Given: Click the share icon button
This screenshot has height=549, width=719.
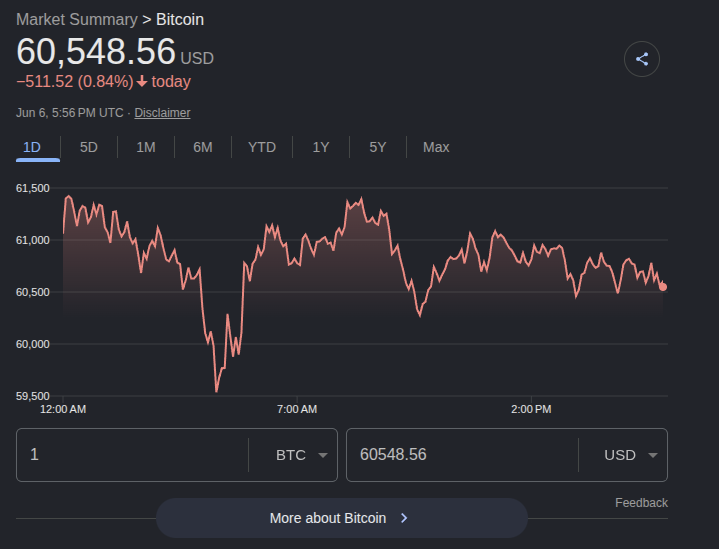Looking at the screenshot, I should tap(642, 59).
